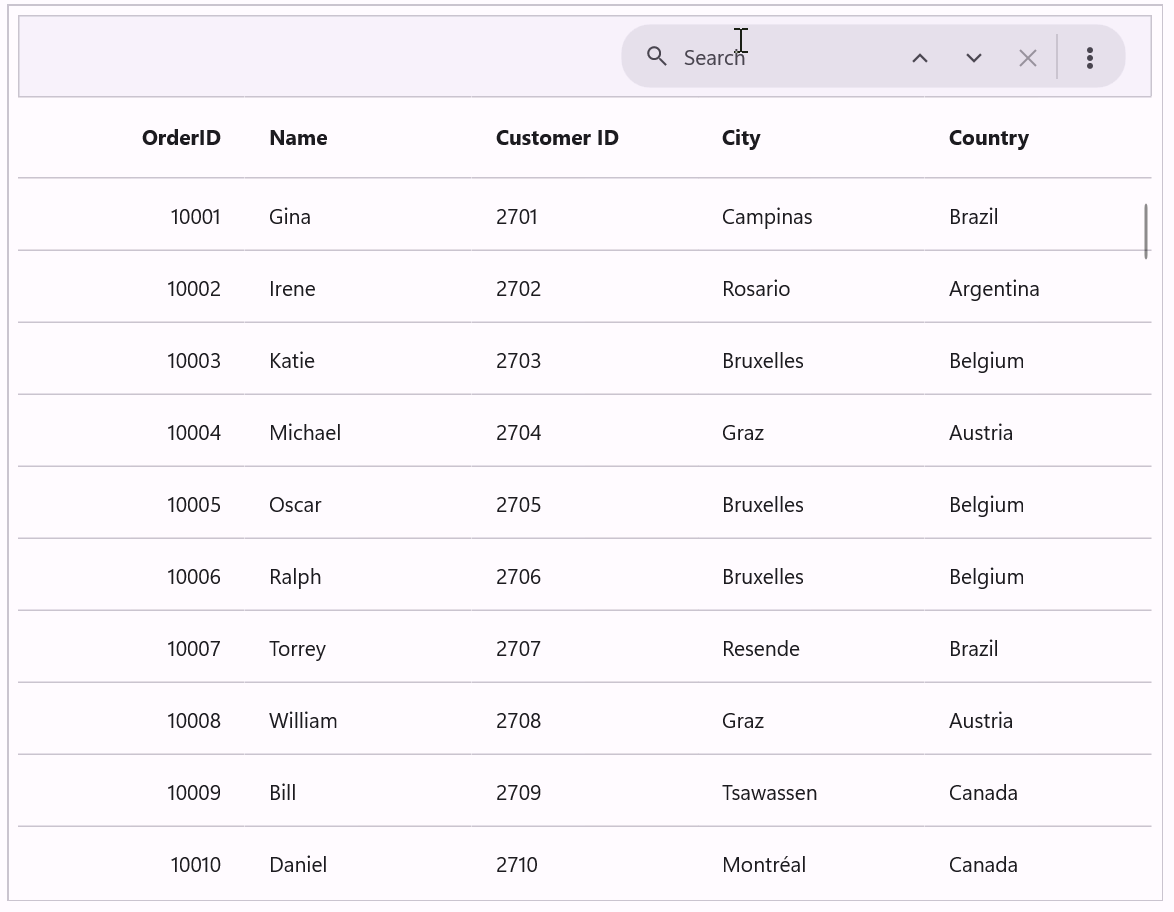
Task: Select customer ID cell 2705
Action: 518,505
